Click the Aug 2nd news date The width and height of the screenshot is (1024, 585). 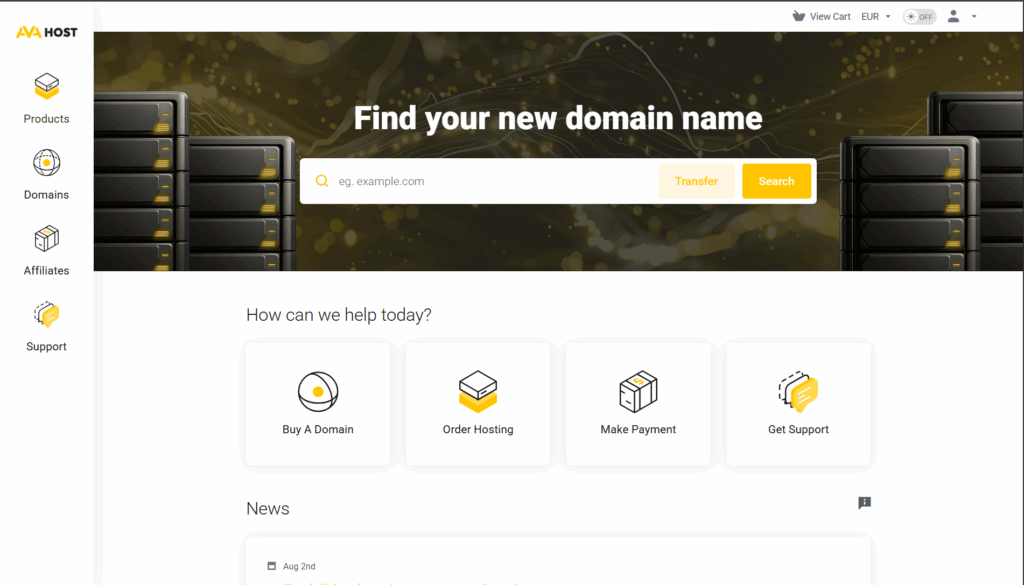tap(299, 566)
